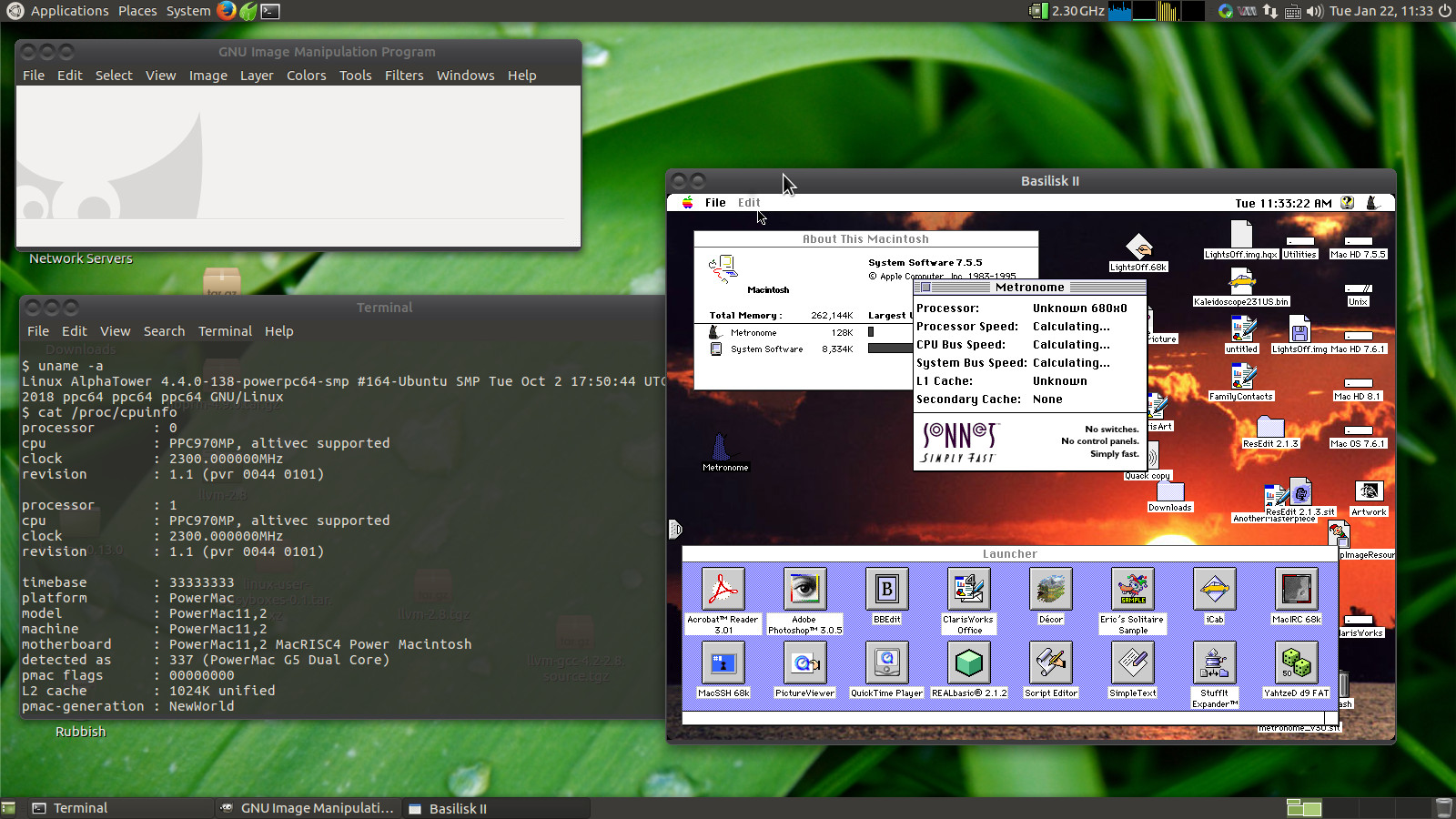
Task: Launch Firefox from the top panel
Action: [x=227, y=11]
